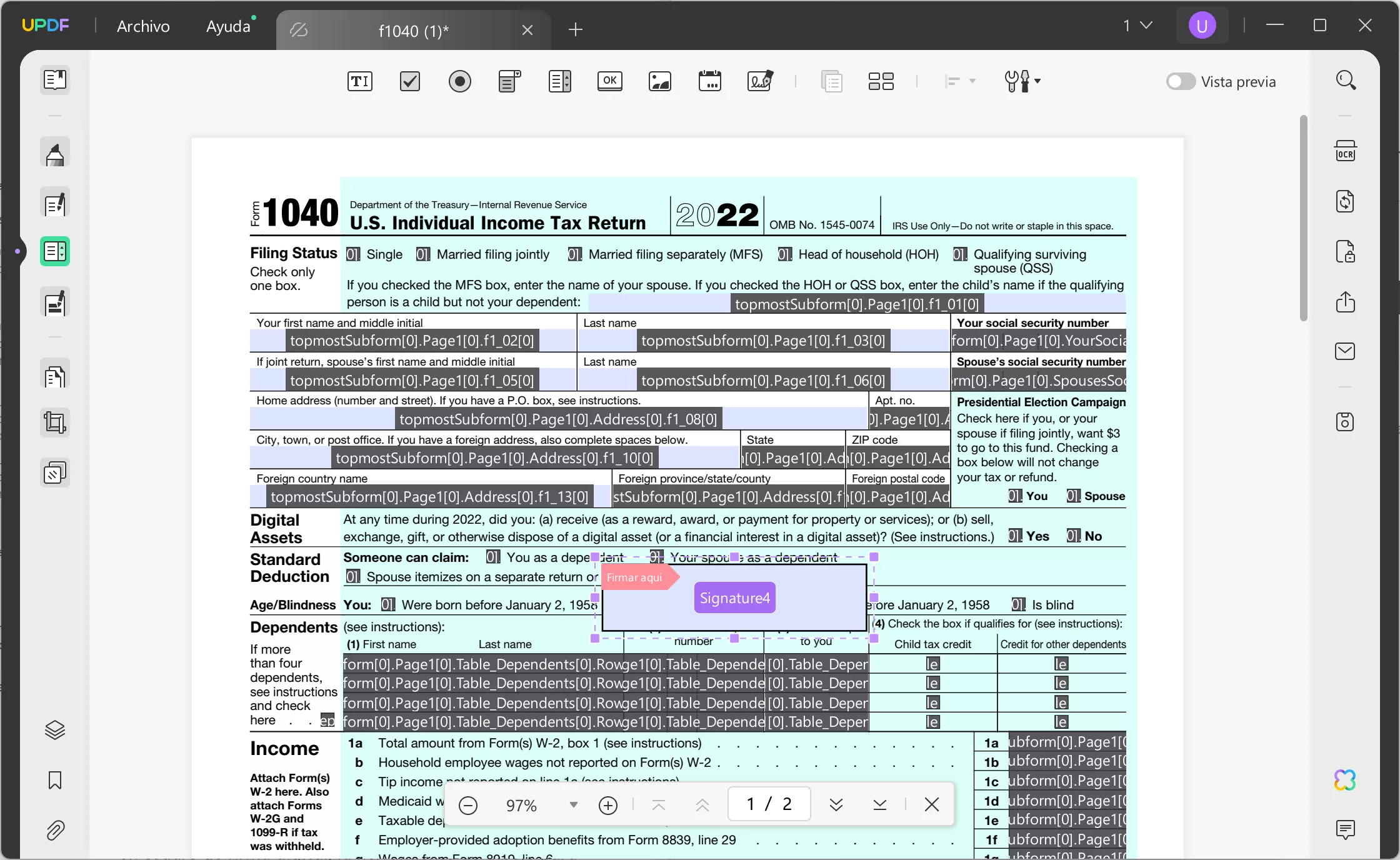Screen dimensions: 1400x860
Task: Select the Radio Button field tool
Action: (460, 81)
